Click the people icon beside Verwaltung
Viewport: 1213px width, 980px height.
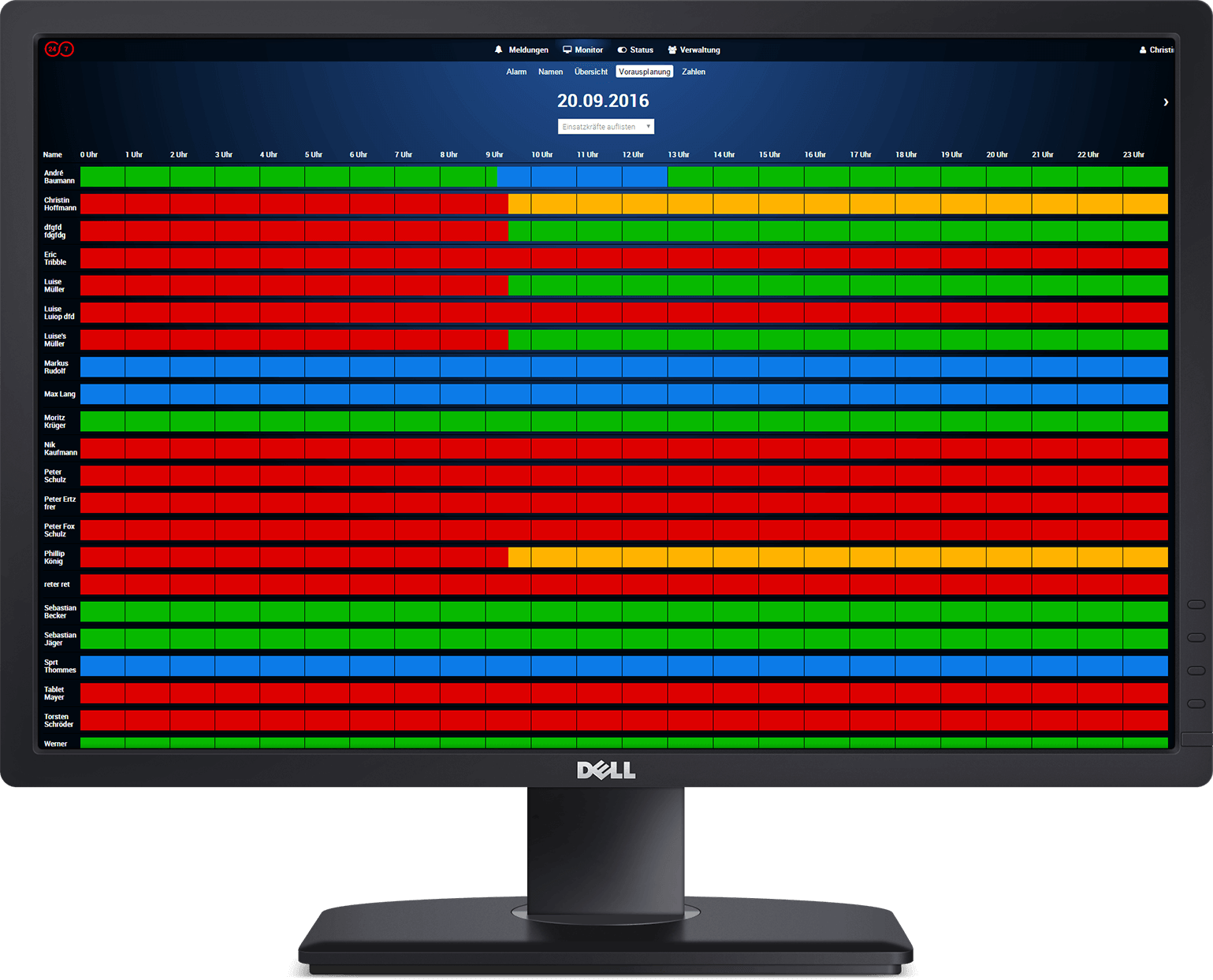(672, 50)
